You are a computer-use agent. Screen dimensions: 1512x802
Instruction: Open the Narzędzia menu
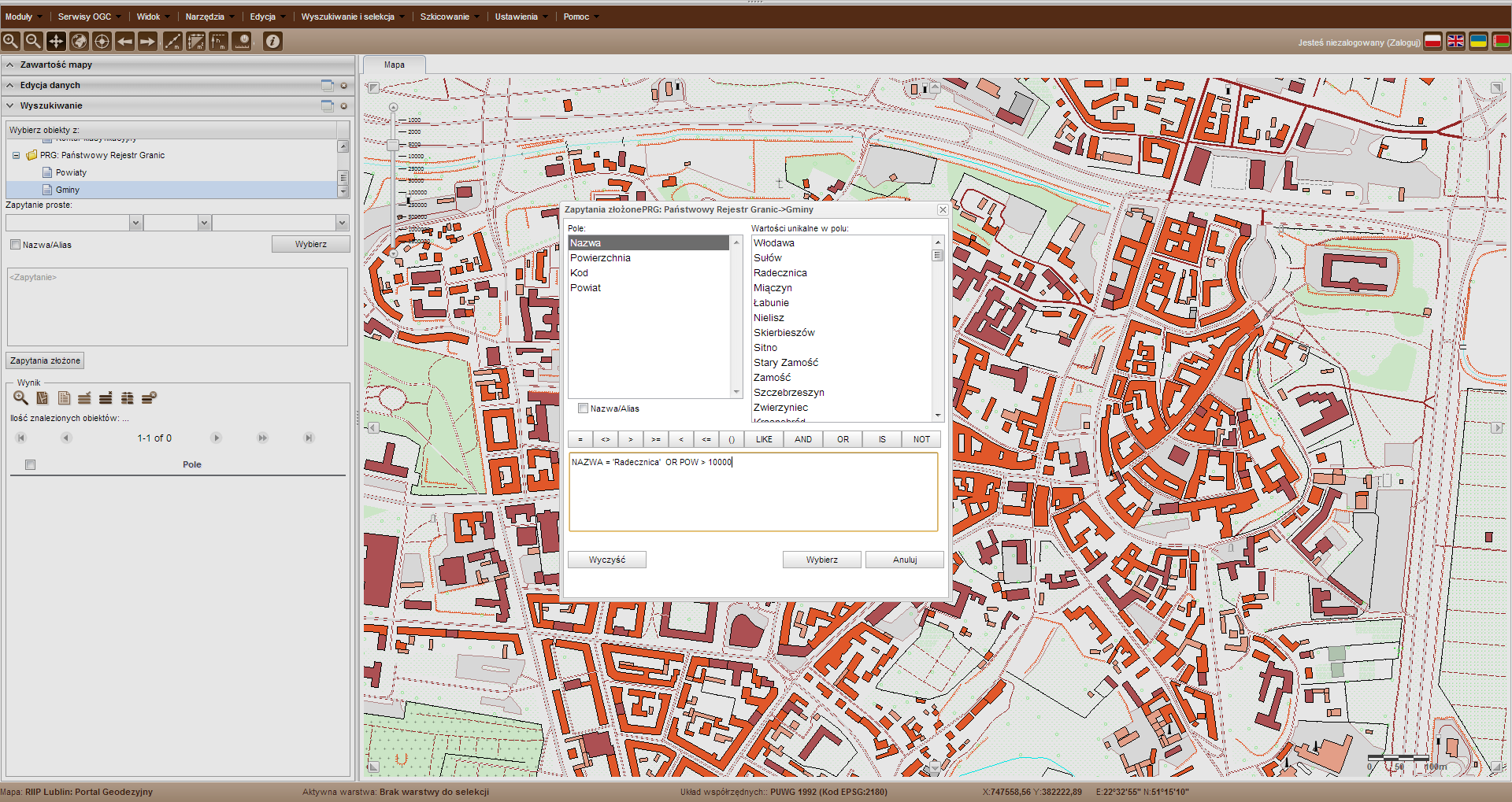point(209,17)
